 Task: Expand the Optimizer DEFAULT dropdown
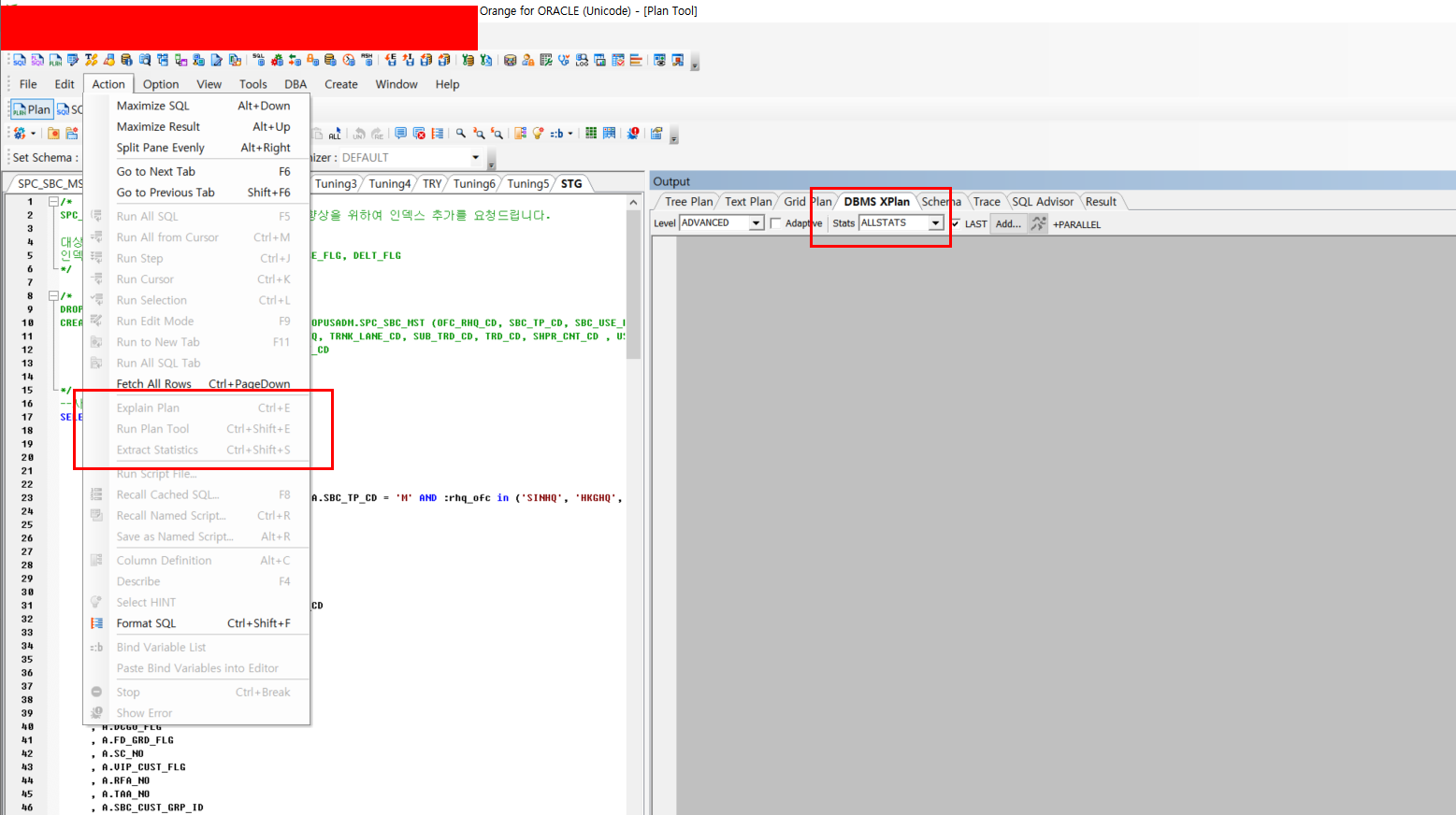(475, 158)
